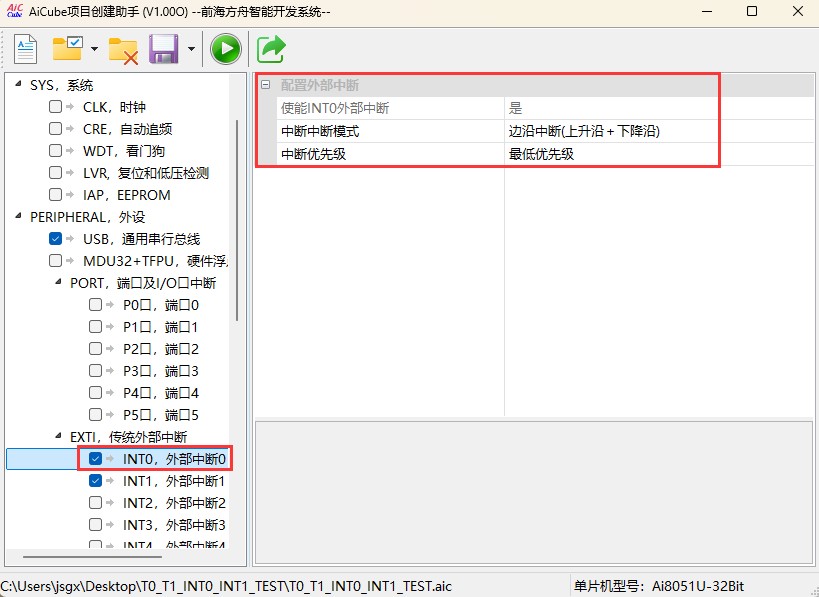Click the 边沿中断(上升沿 + 下降沿) value
Viewport: 819px width, 597px height.
[x=584, y=131]
